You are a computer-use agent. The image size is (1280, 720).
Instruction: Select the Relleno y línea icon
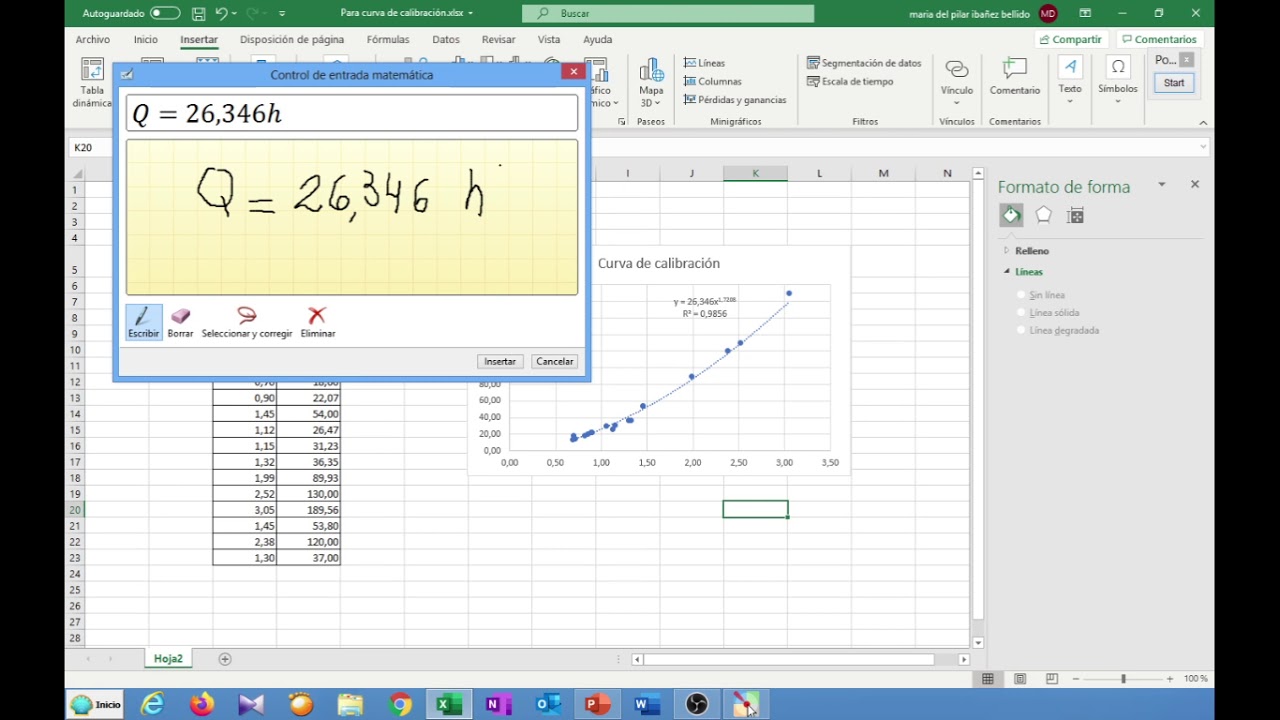(1011, 215)
